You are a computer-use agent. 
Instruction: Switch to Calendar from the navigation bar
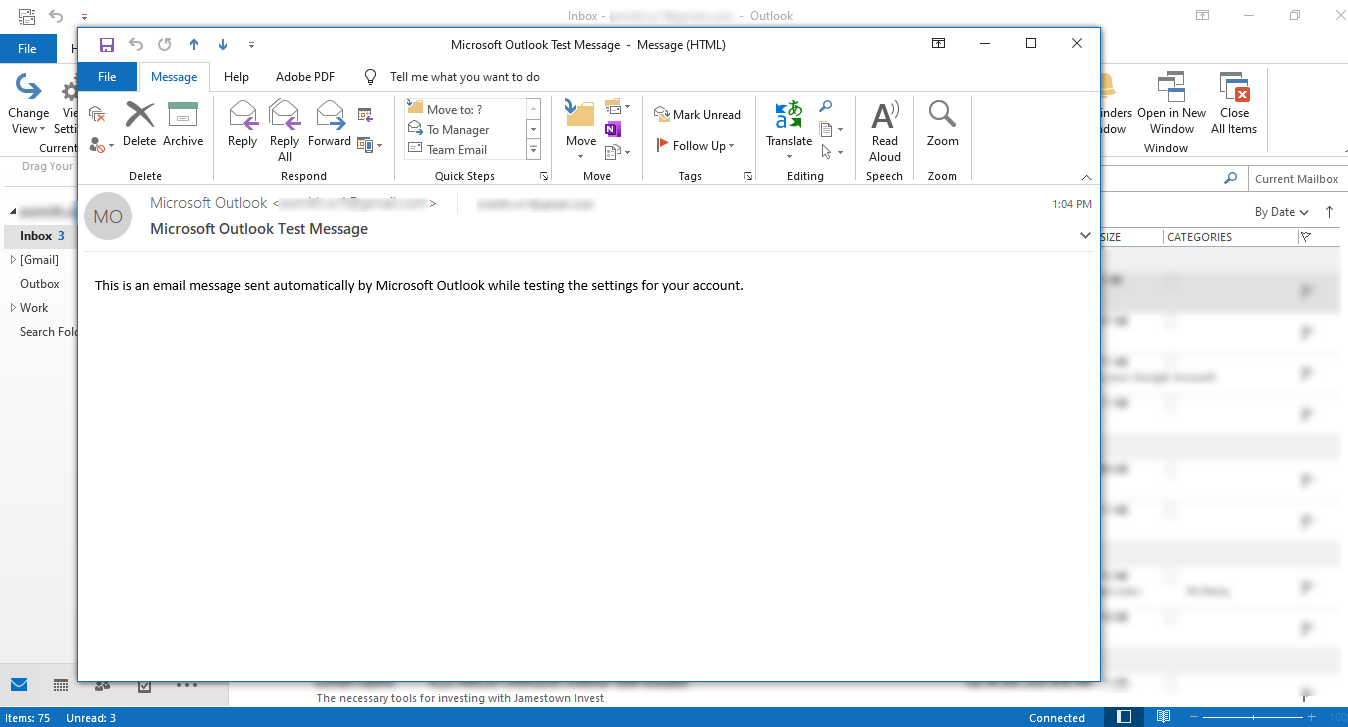pos(61,685)
